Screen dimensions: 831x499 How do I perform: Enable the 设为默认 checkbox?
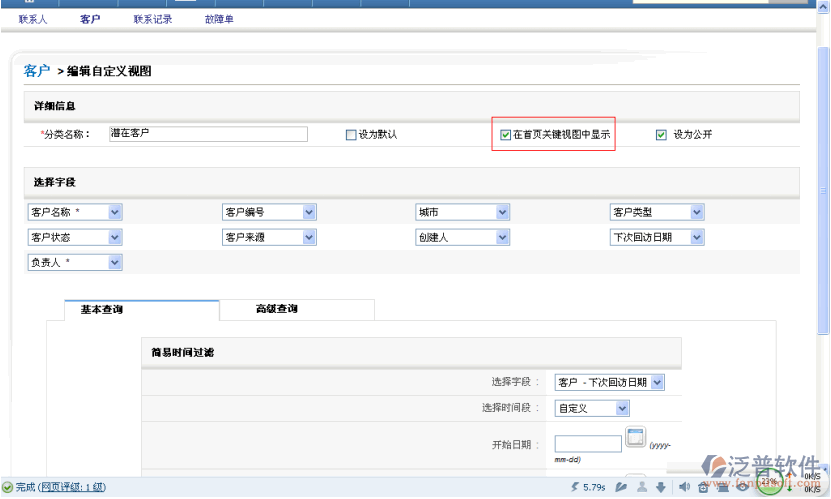pyautogui.click(x=351, y=135)
